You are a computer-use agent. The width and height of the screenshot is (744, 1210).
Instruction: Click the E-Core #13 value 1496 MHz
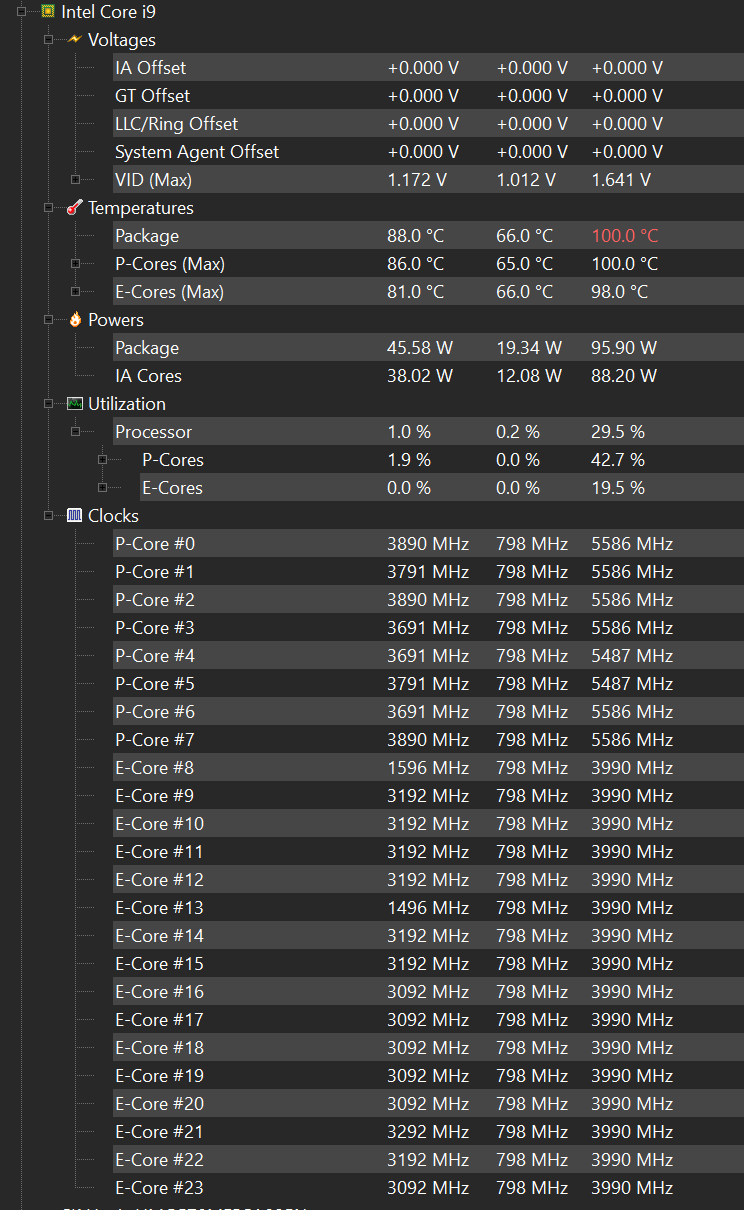(x=428, y=908)
